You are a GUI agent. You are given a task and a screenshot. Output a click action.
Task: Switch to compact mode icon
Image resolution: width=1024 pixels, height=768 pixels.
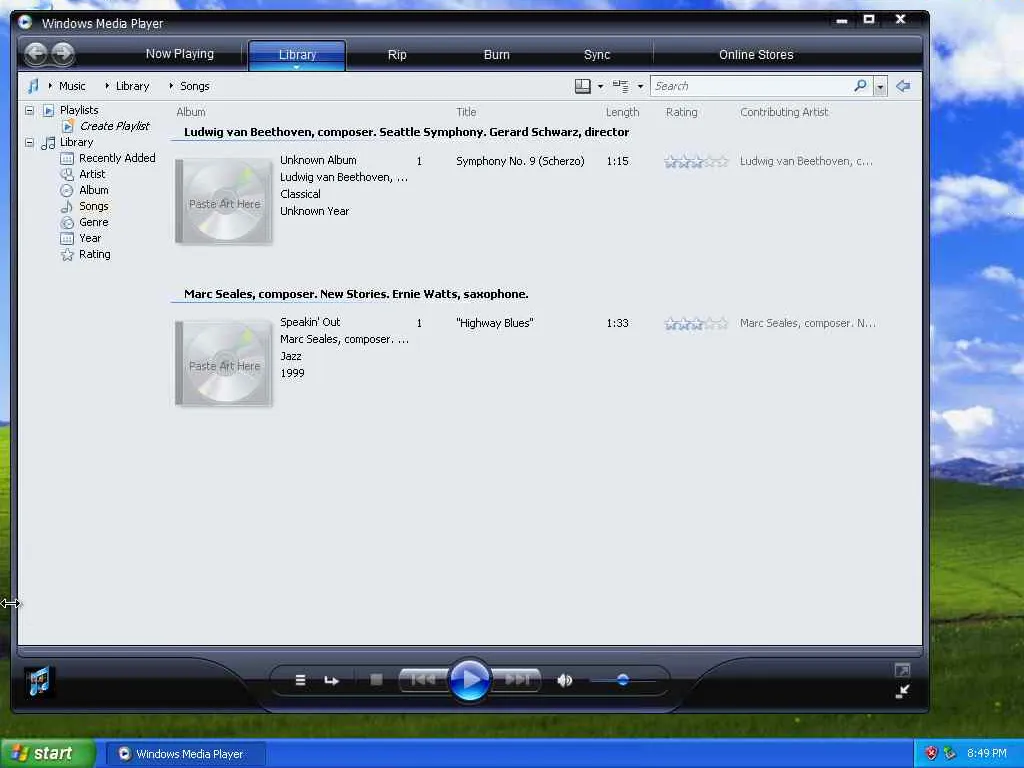click(x=902, y=691)
